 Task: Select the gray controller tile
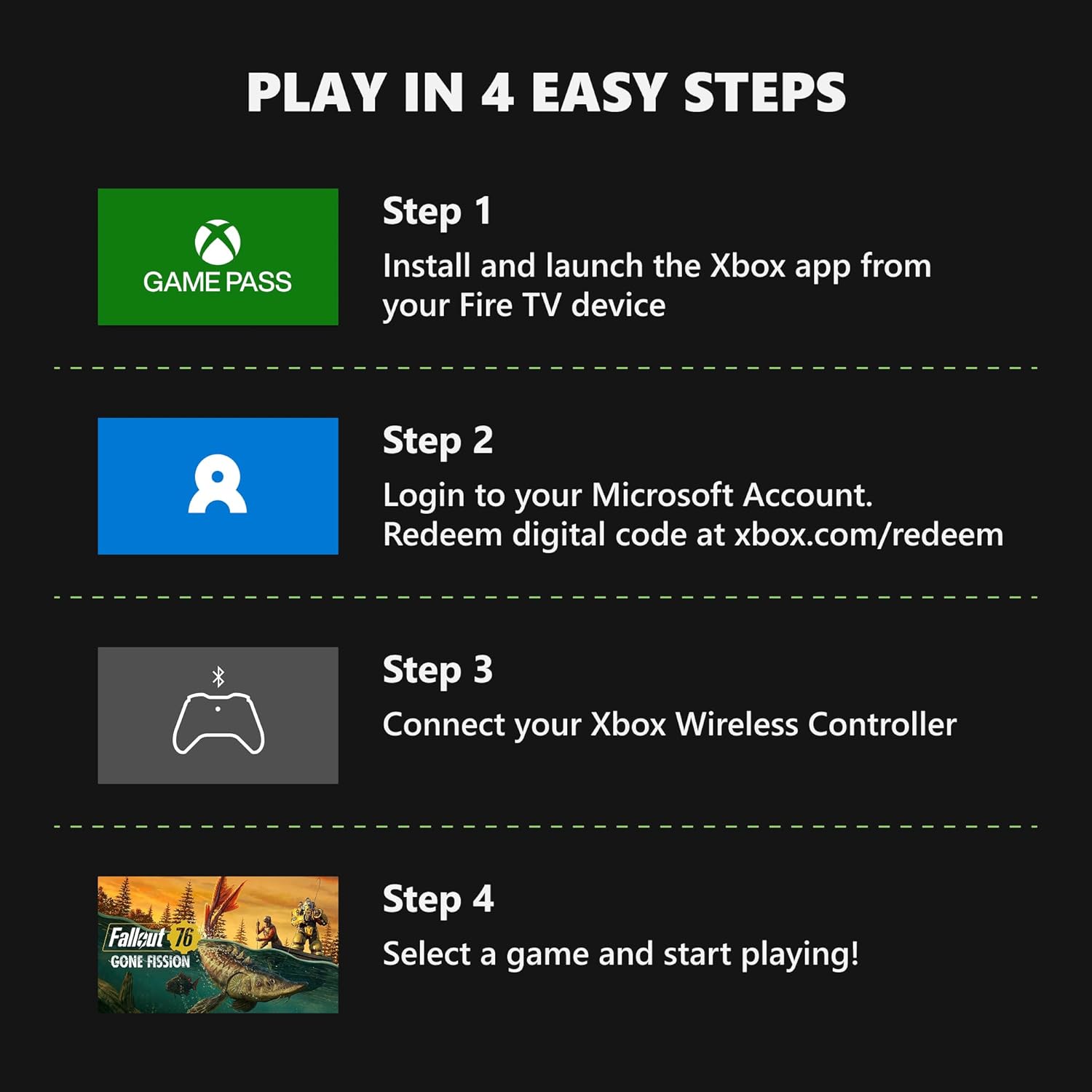pyautogui.click(x=218, y=716)
